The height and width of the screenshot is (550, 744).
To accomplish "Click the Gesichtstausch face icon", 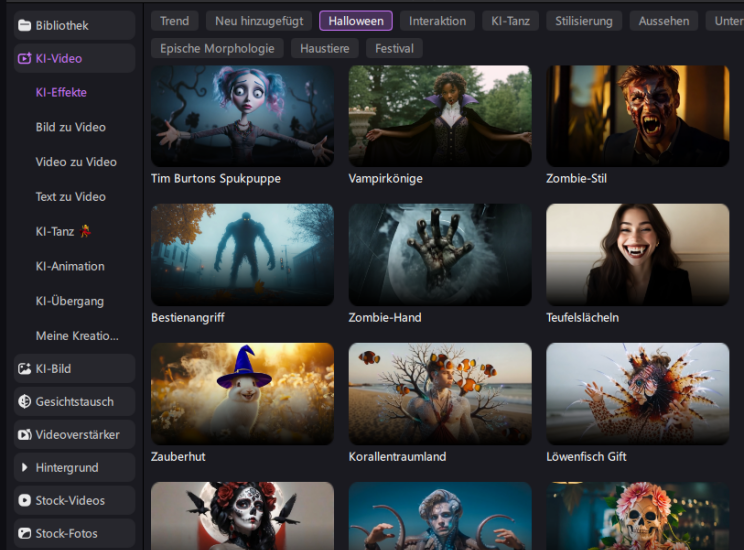I will [x=25, y=402].
